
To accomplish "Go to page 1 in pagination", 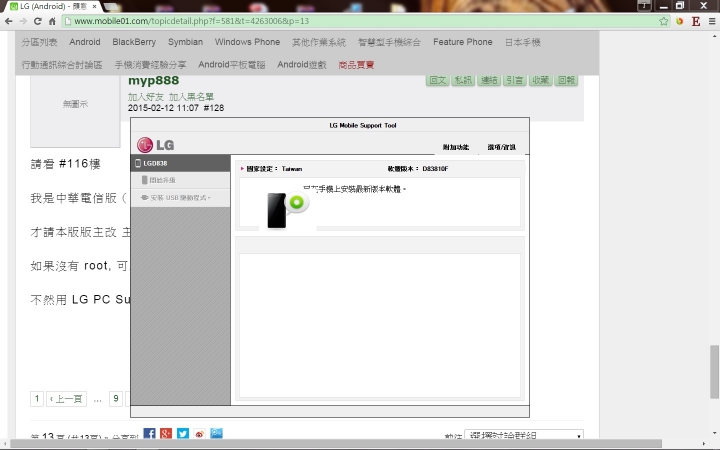I will pos(37,399).
